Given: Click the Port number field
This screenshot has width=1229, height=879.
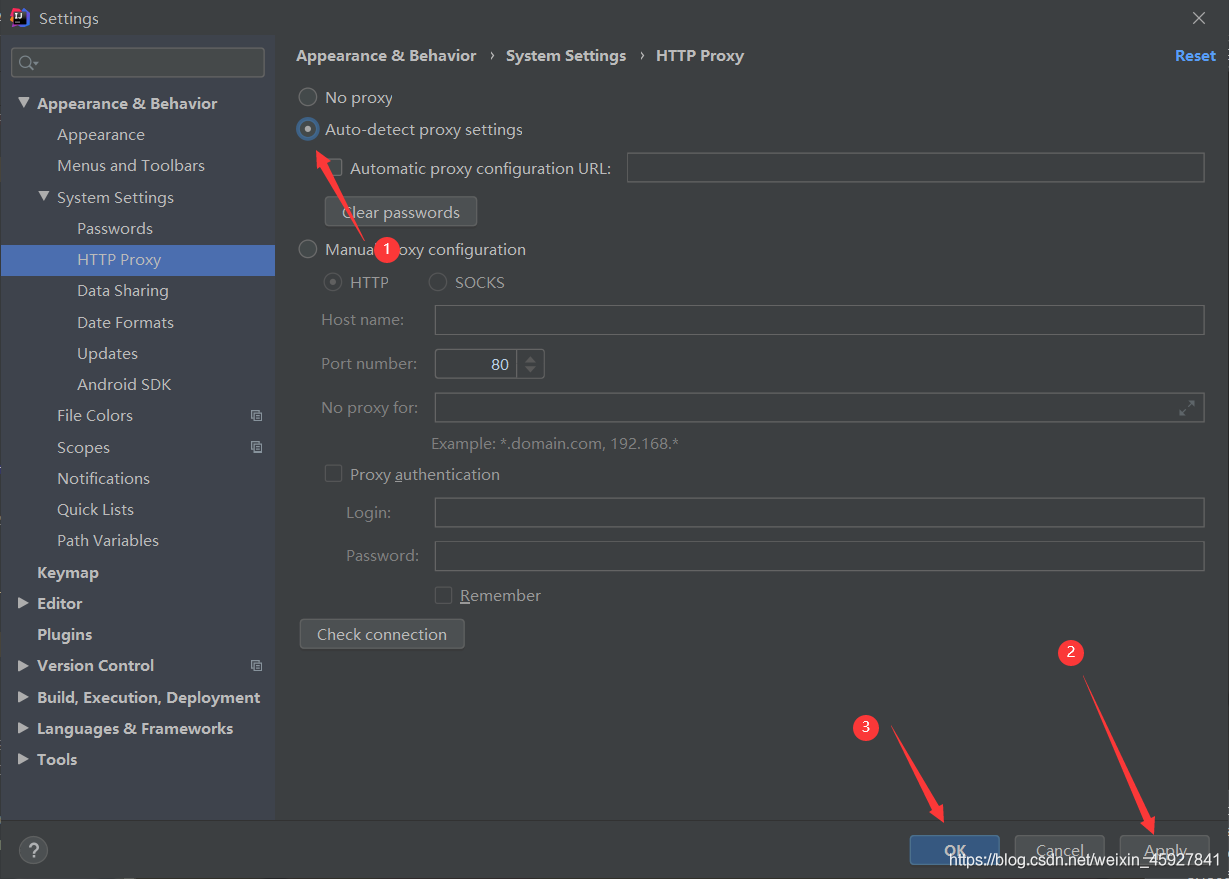Looking at the screenshot, I should pos(476,364).
